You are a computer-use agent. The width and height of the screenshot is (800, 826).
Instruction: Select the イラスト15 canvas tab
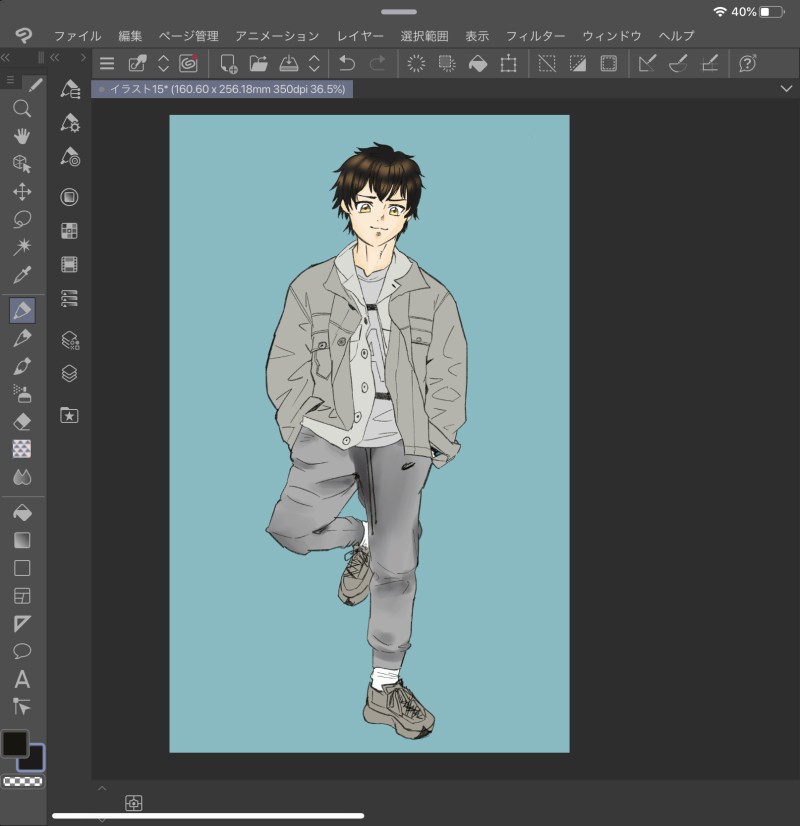pos(222,89)
